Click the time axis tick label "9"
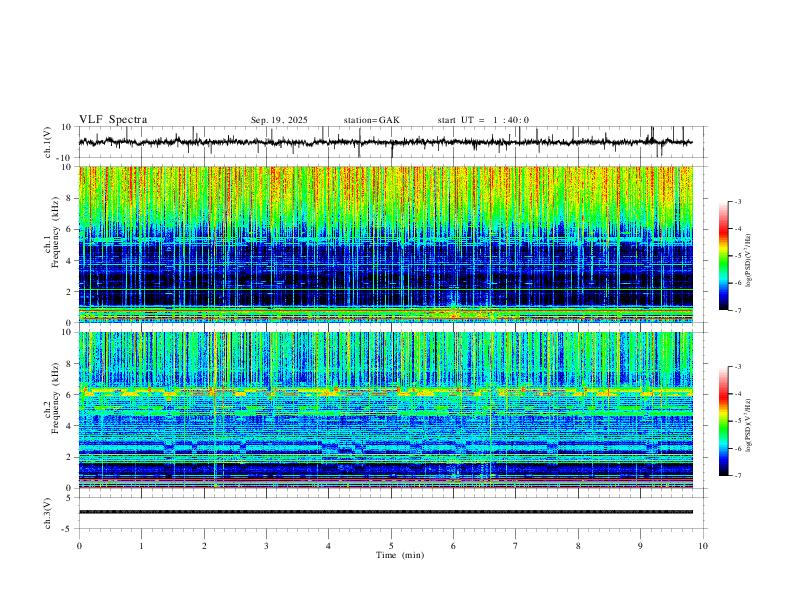 [640, 546]
